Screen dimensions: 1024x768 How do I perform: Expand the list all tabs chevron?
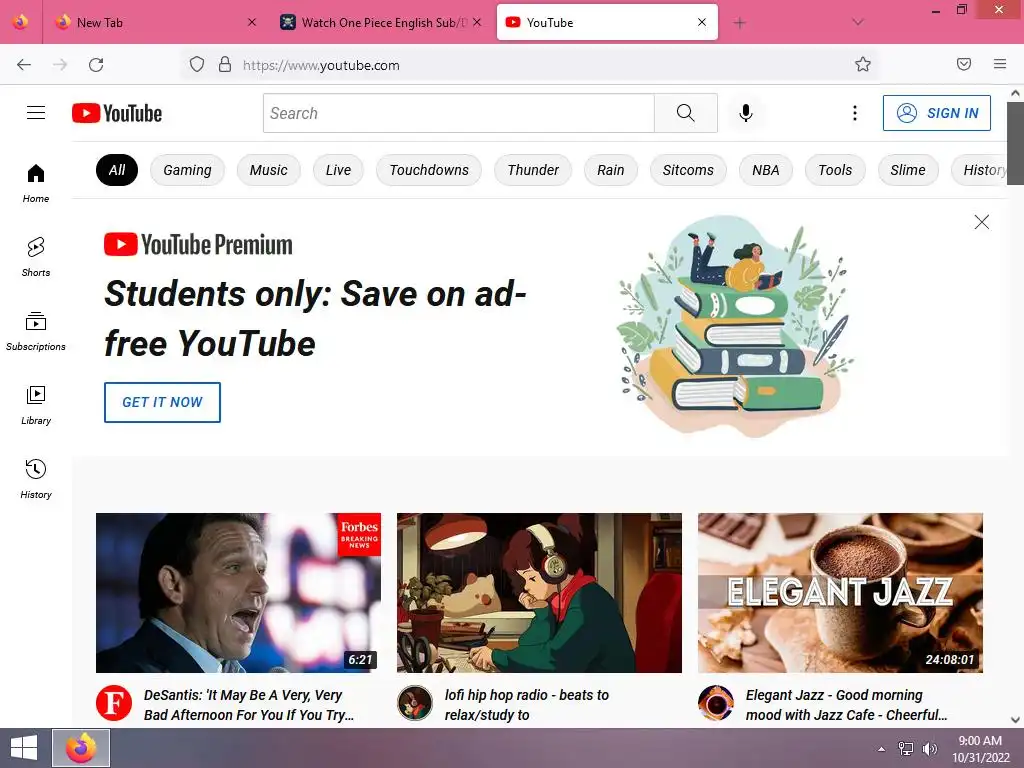[858, 23]
